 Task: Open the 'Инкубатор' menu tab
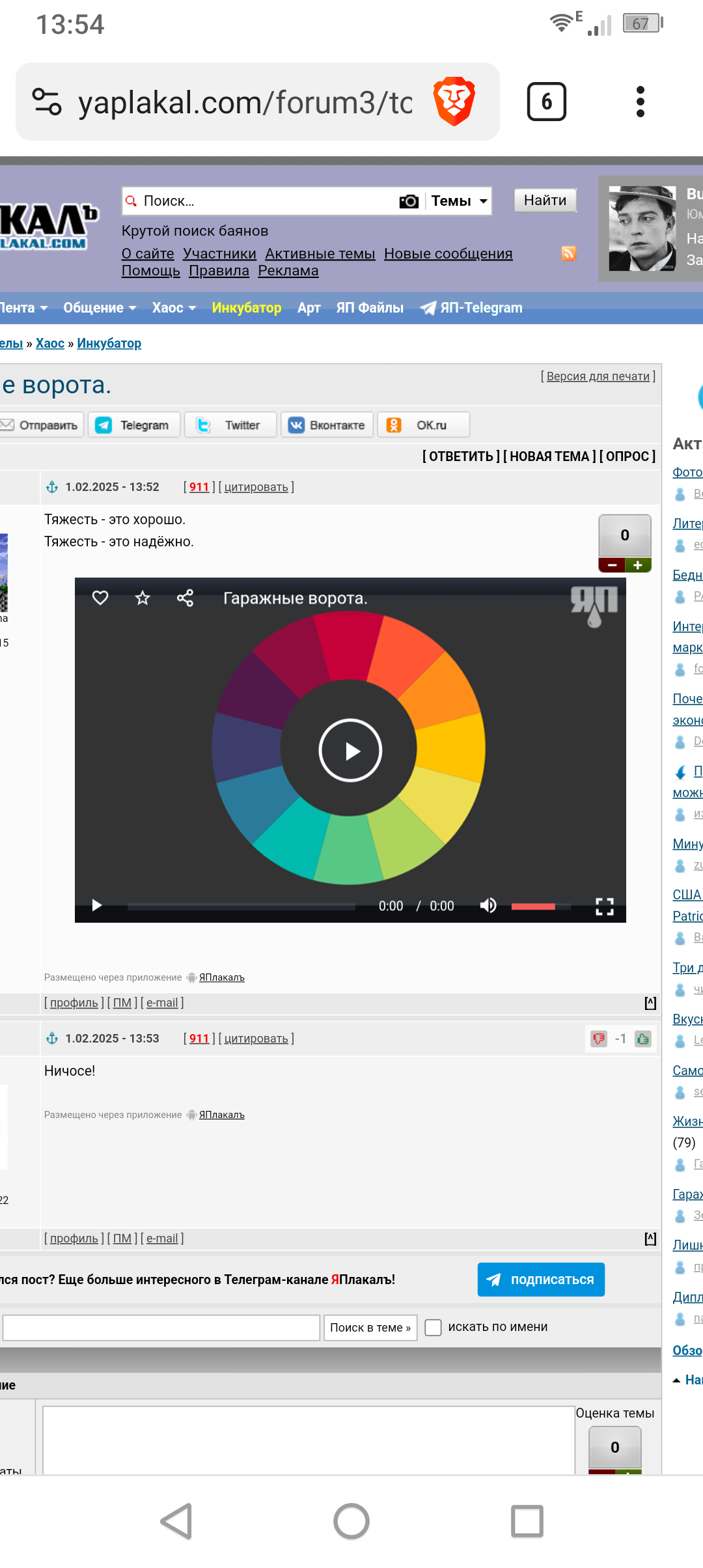pos(247,308)
